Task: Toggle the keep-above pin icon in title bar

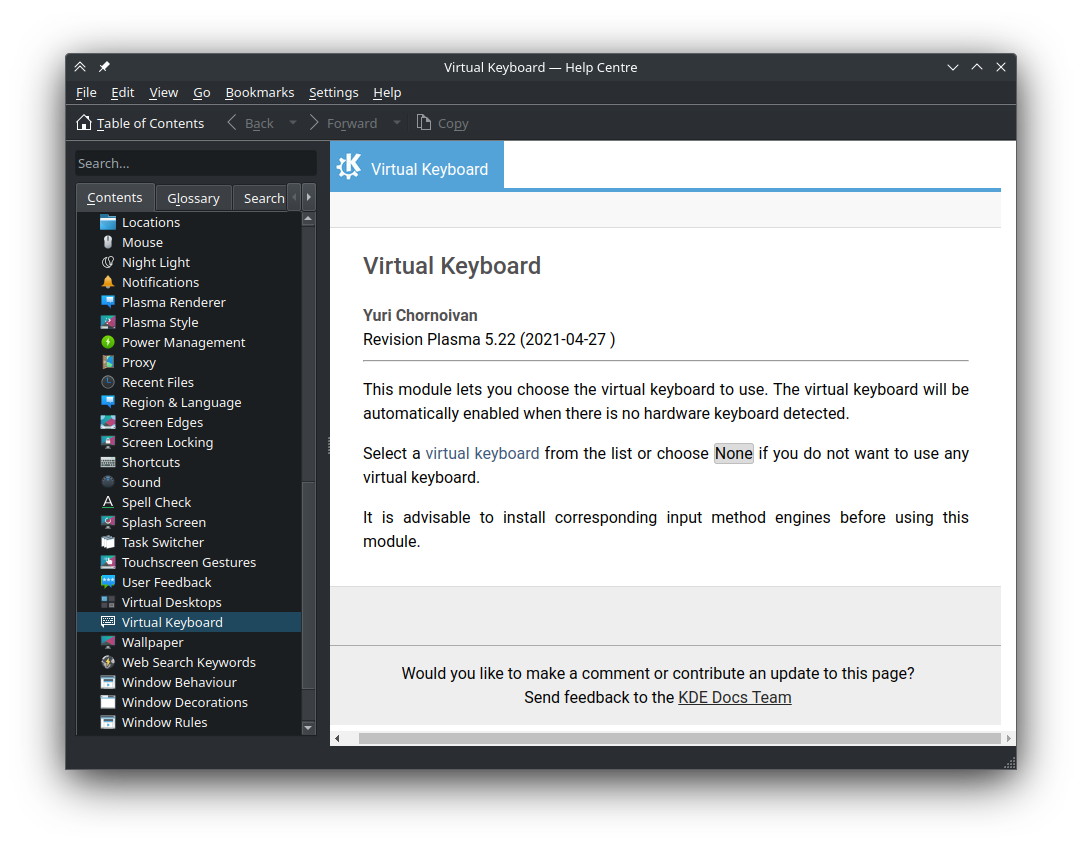Action: coord(104,67)
